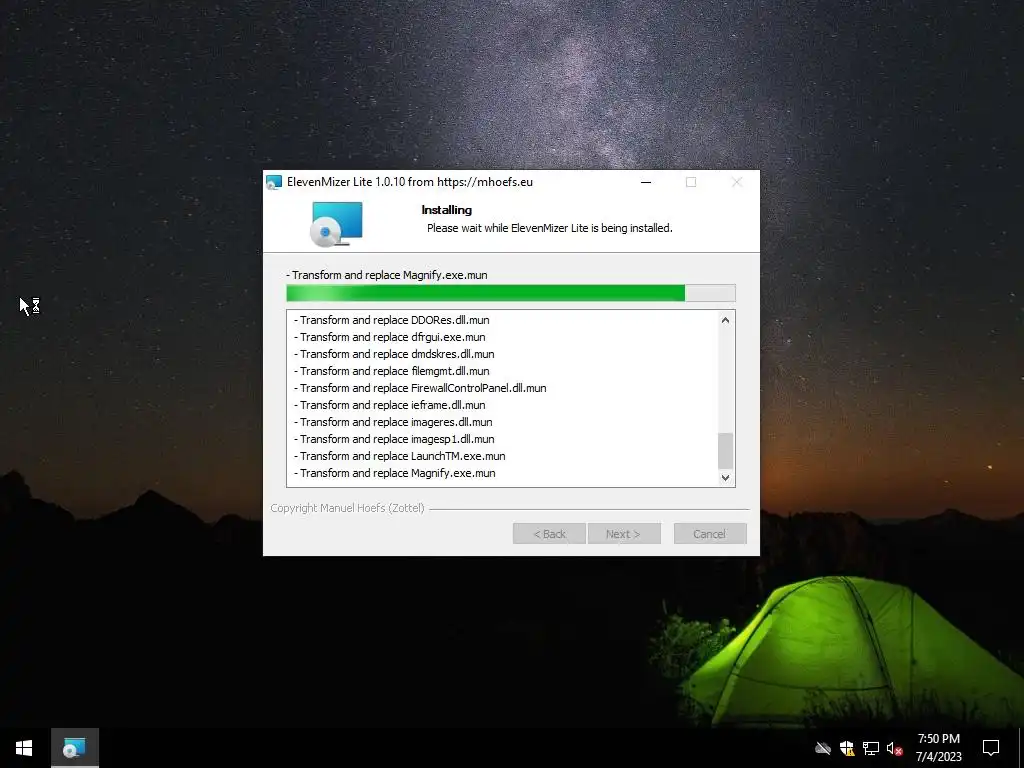Image resolution: width=1024 pixels, height=768 pixels.
Task: Click the ElevenMizer Lite window title text
Action: pos(409,182)
